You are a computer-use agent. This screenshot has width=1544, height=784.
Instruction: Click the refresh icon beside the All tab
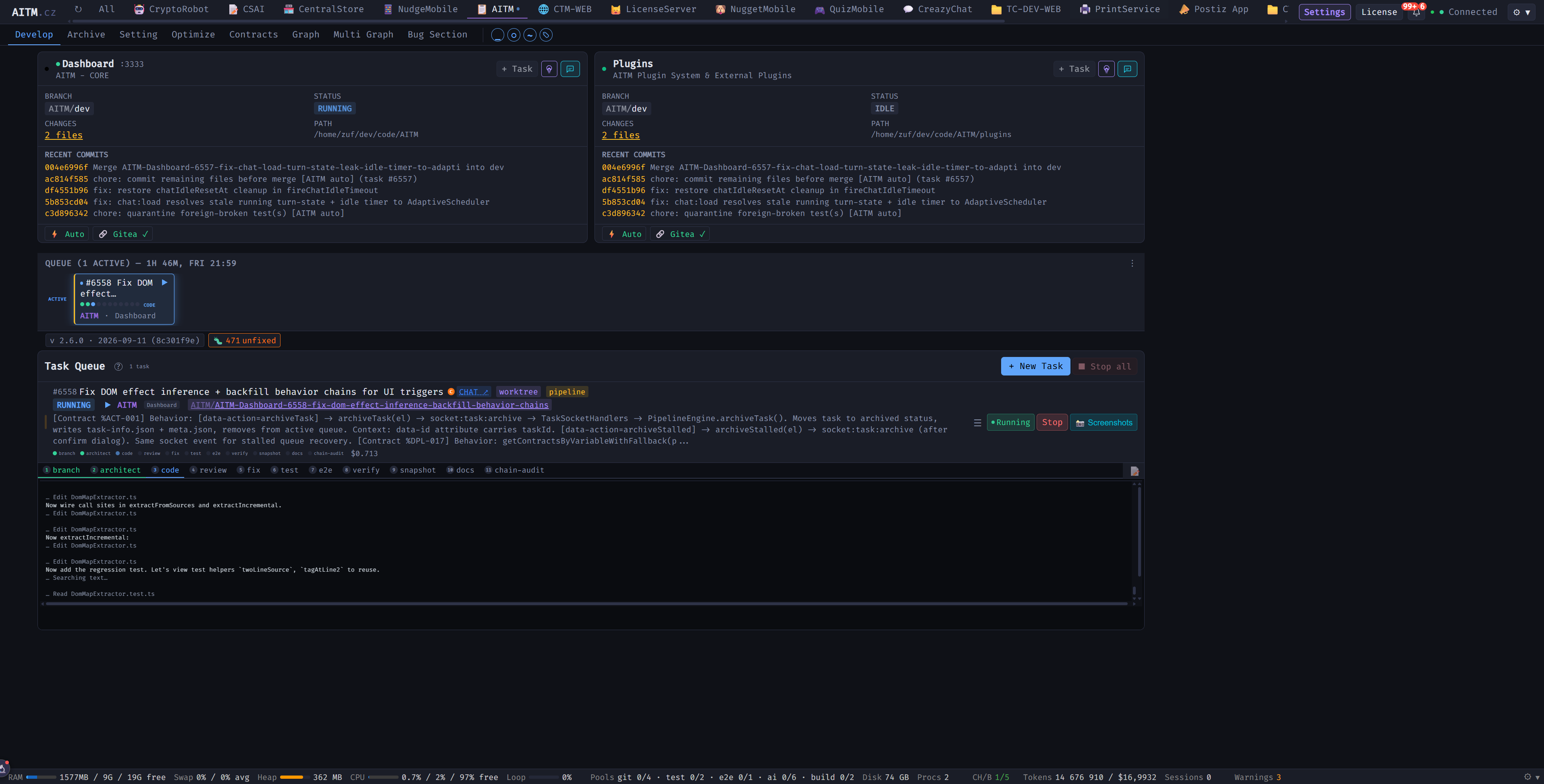pos(78,9)
